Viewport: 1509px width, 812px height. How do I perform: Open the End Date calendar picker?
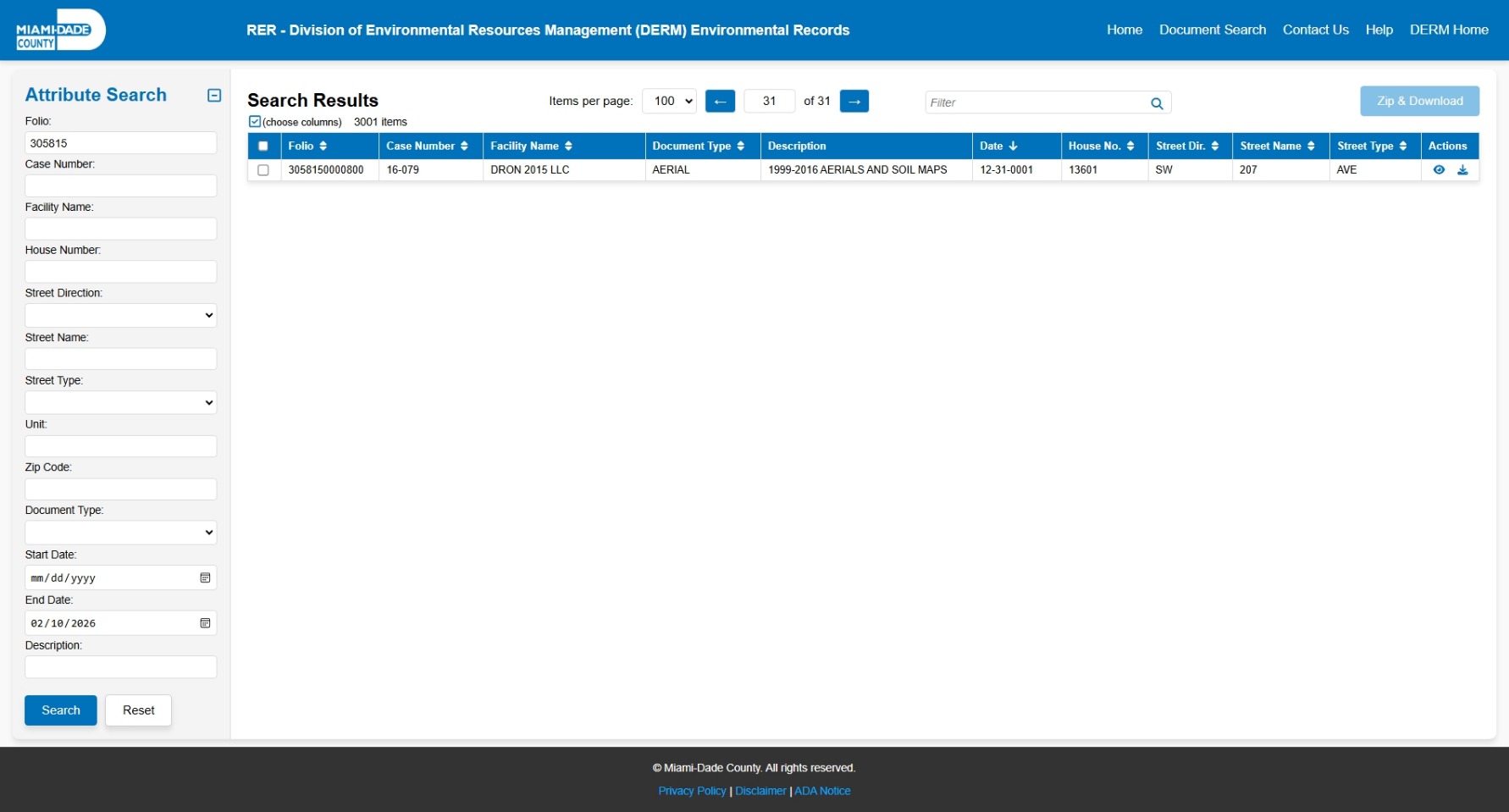point(205,623)
